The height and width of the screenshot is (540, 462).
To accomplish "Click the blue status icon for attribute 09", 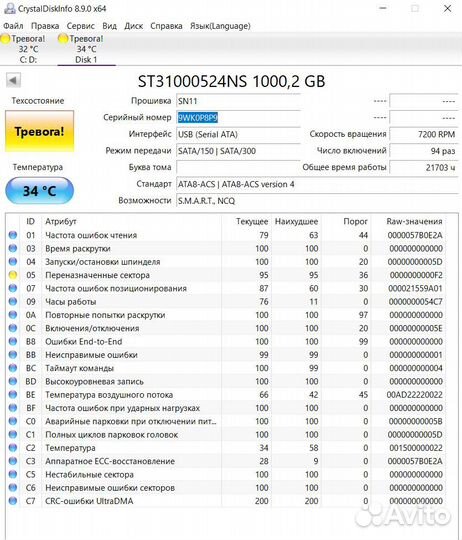I will [x=13, y=301].
